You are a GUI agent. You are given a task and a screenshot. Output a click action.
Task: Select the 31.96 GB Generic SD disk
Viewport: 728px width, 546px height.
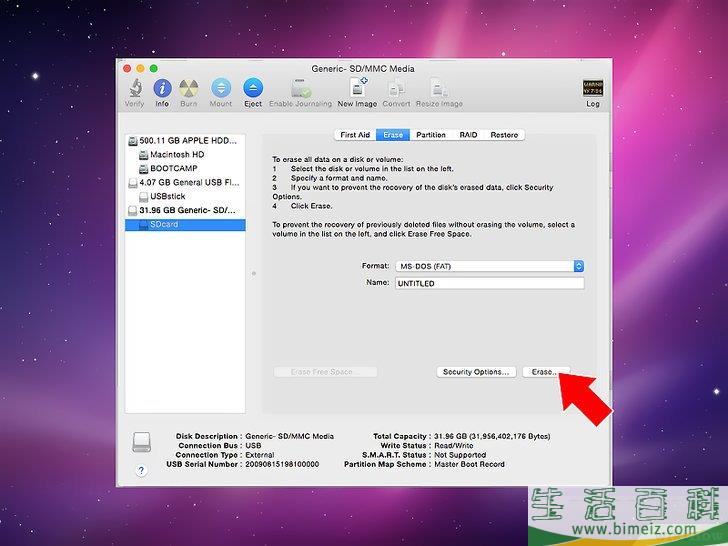coord(185,210)
